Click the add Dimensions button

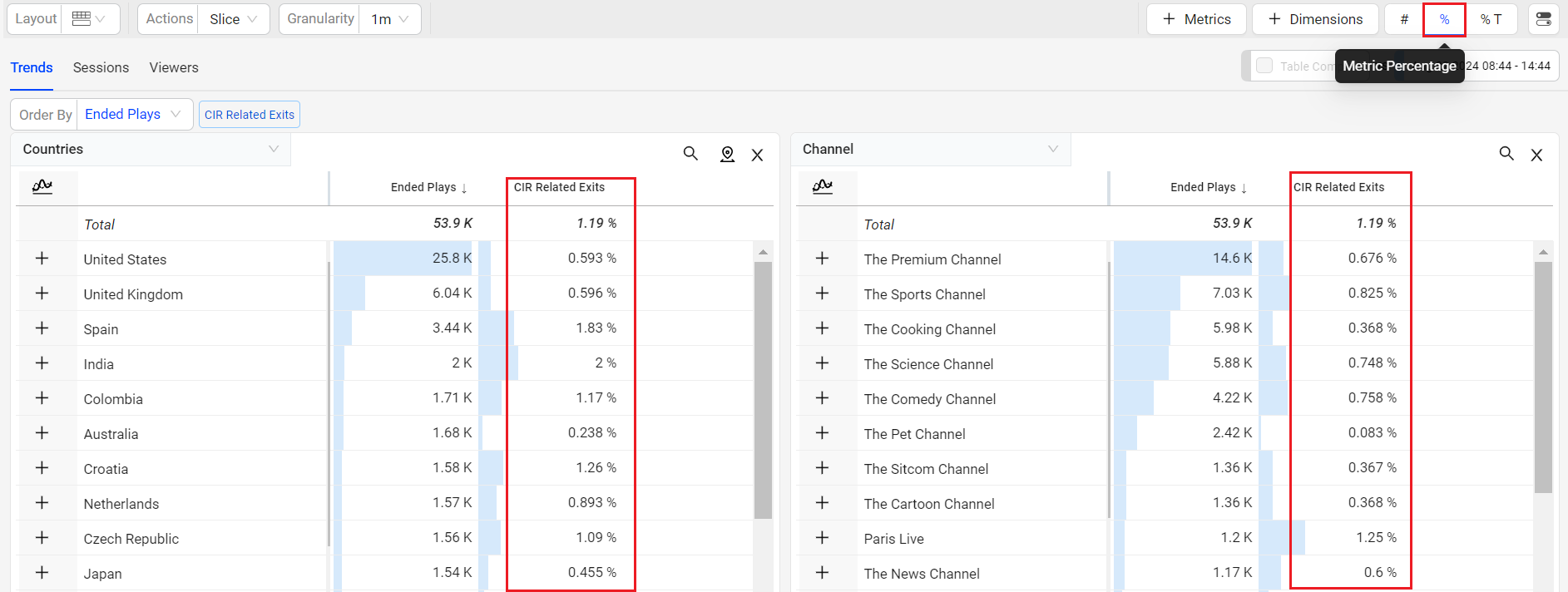[x=1315, y=19]
